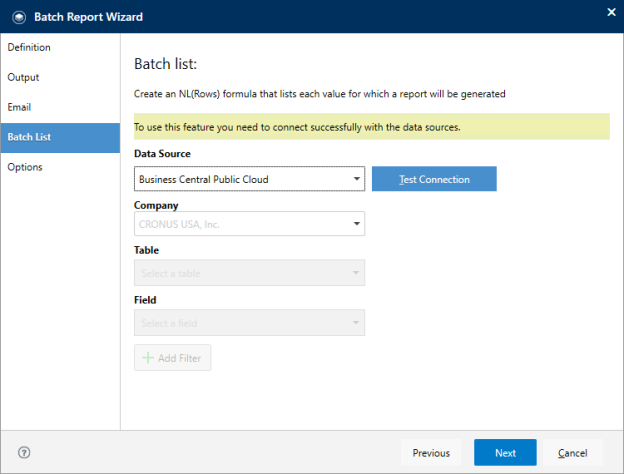Click the Table dropdown arrow
The image size is (624, 474).
pos(356,273)
